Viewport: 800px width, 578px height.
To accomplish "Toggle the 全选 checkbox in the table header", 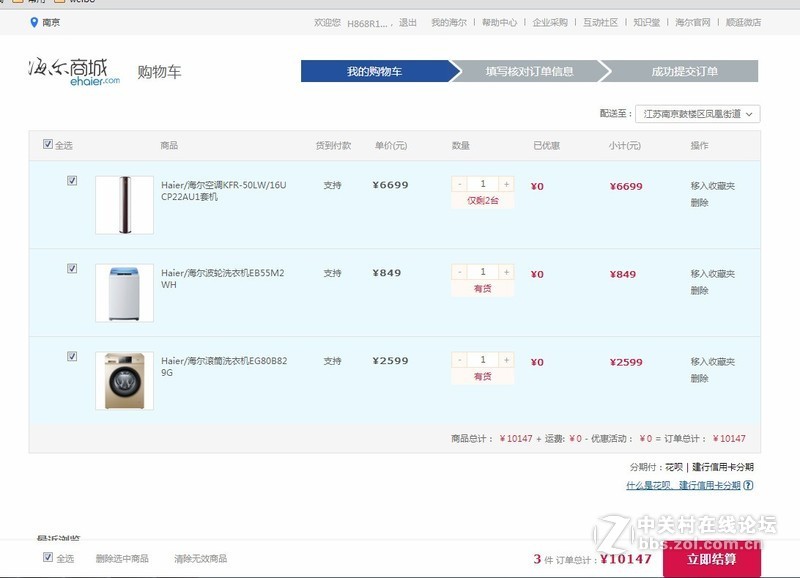I will click(x=48, y=144).
